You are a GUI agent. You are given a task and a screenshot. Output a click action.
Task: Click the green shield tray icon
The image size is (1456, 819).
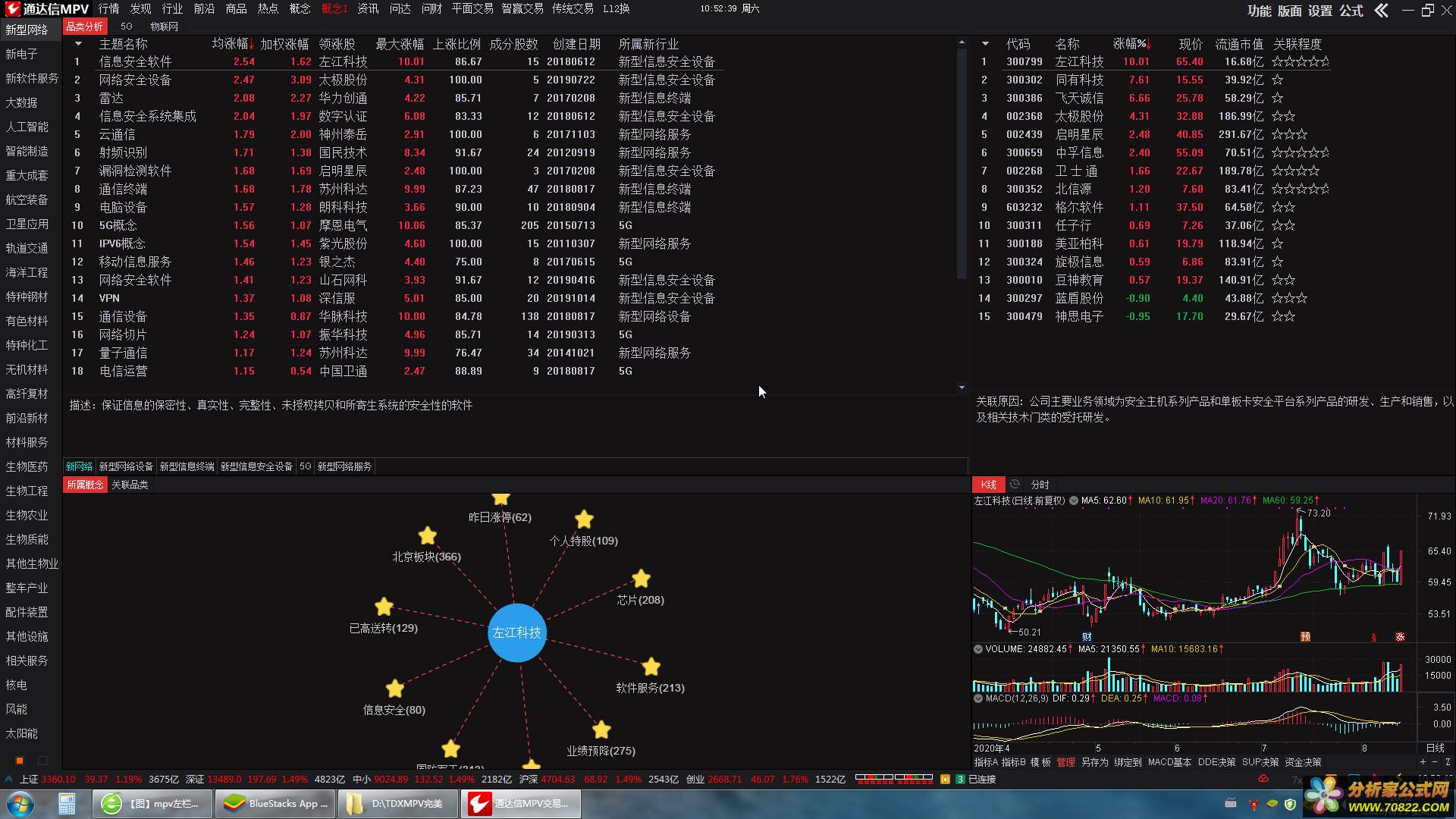coord(1290,804)
